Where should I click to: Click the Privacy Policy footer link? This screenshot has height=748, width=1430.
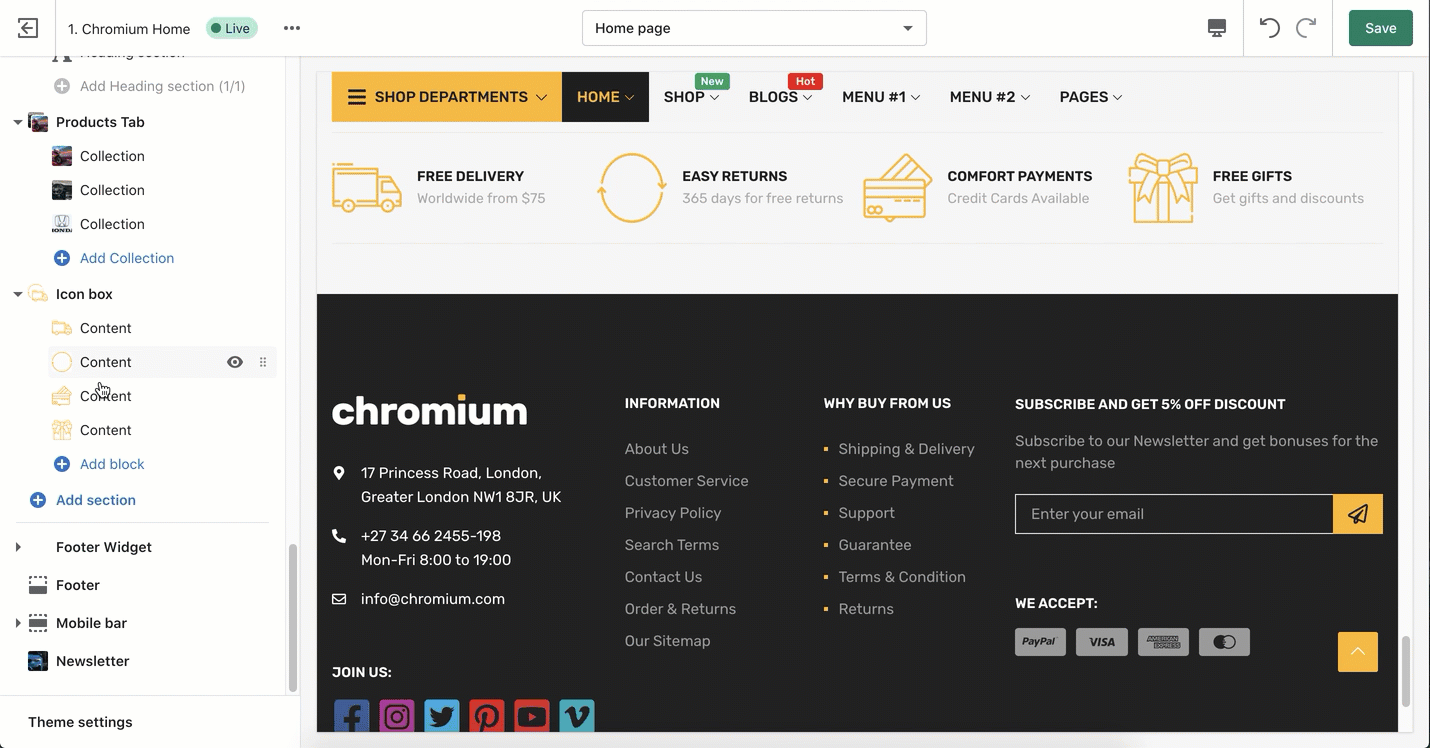pos(673,513)
